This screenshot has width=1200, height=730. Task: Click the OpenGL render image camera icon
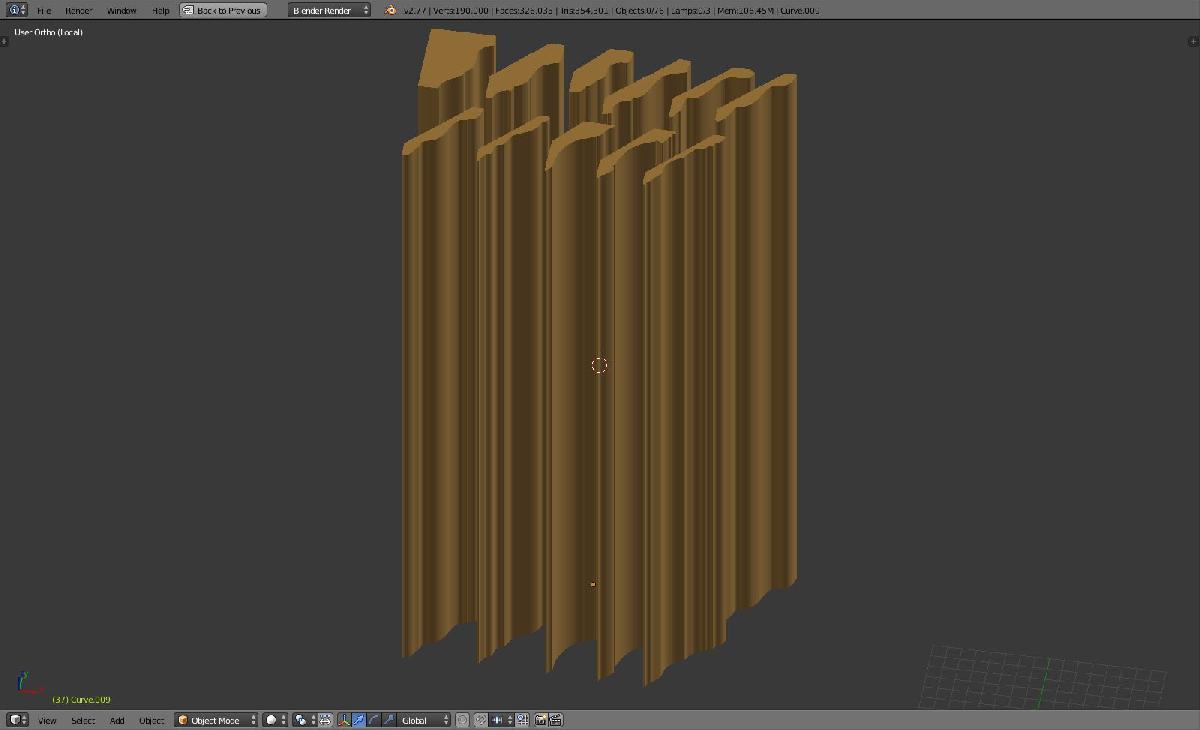541,720
